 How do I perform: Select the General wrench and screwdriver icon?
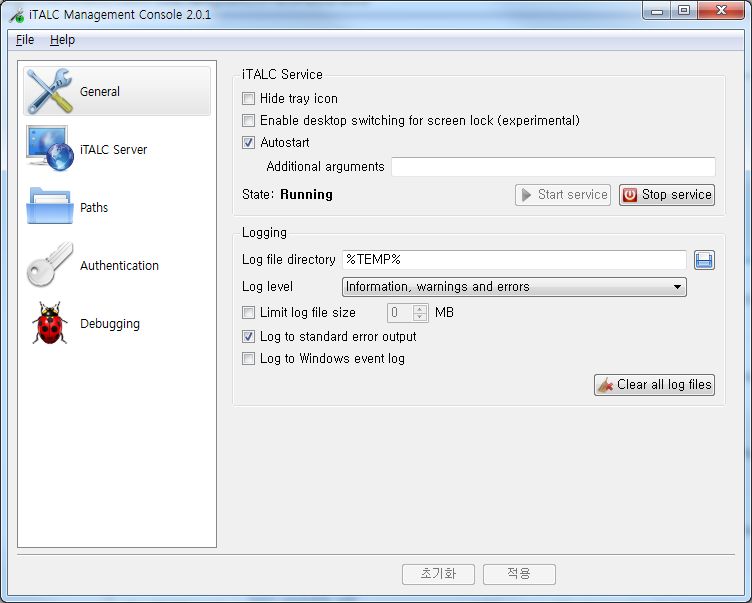49,91
